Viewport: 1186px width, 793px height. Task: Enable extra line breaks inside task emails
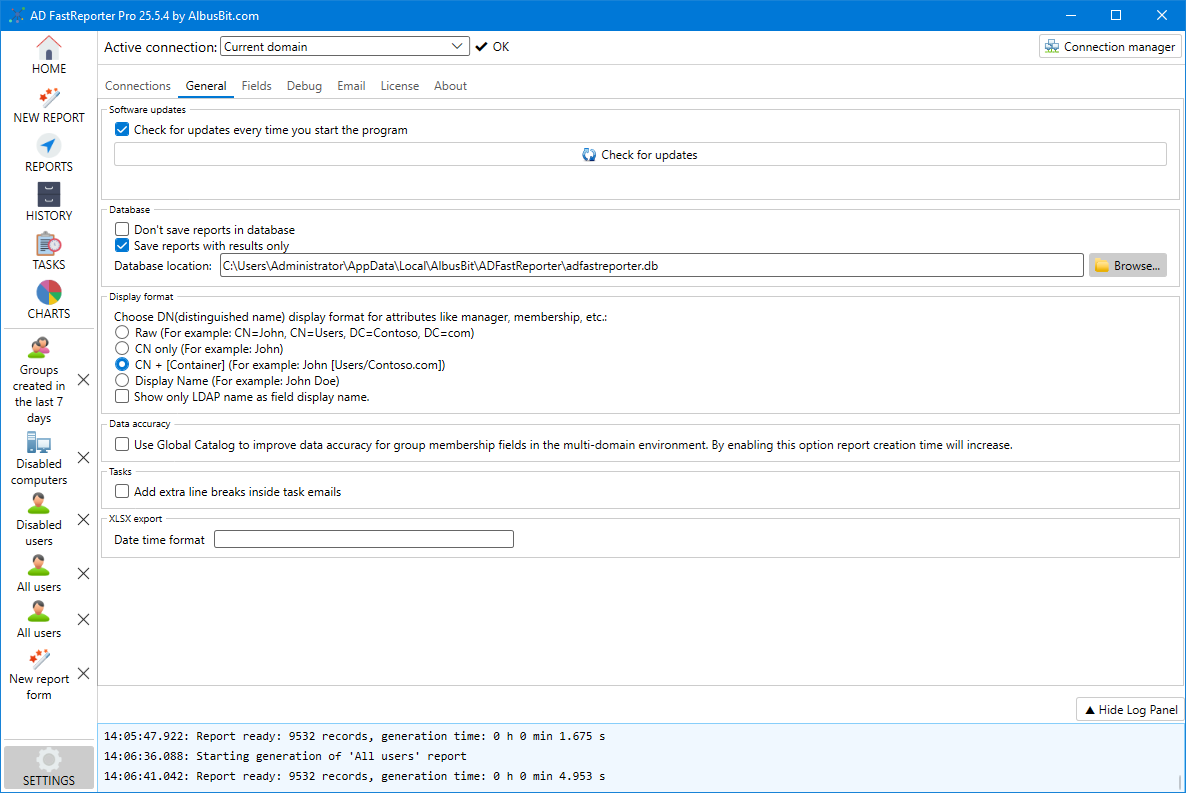tap(122, 491)
